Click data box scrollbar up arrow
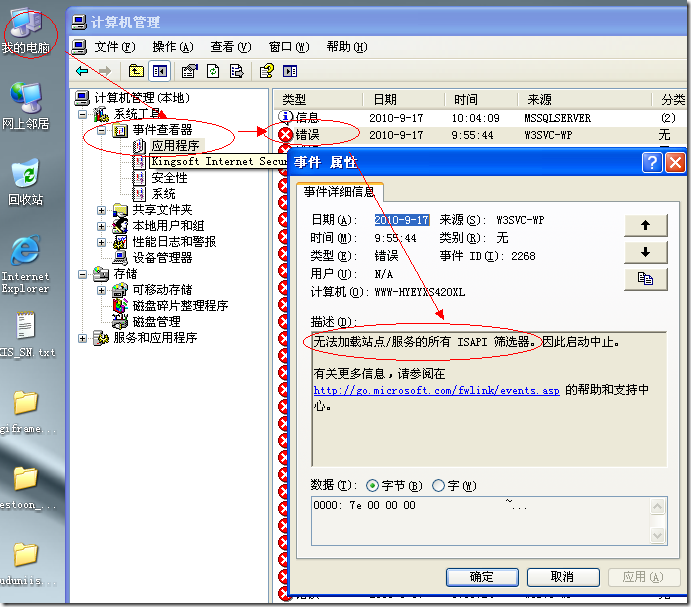 click(658, 506)
